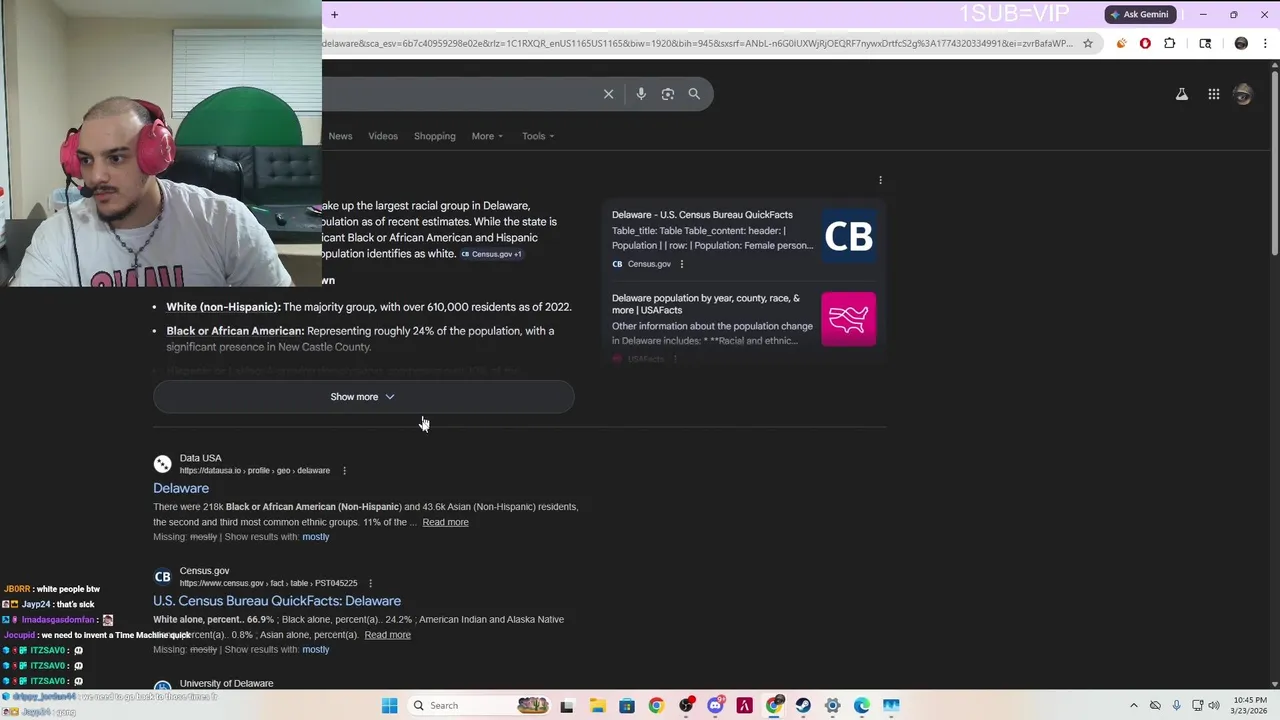The image size is (1280, 720).
Task: Expand the More search filters dropdown
Action: tap(487, 136)
